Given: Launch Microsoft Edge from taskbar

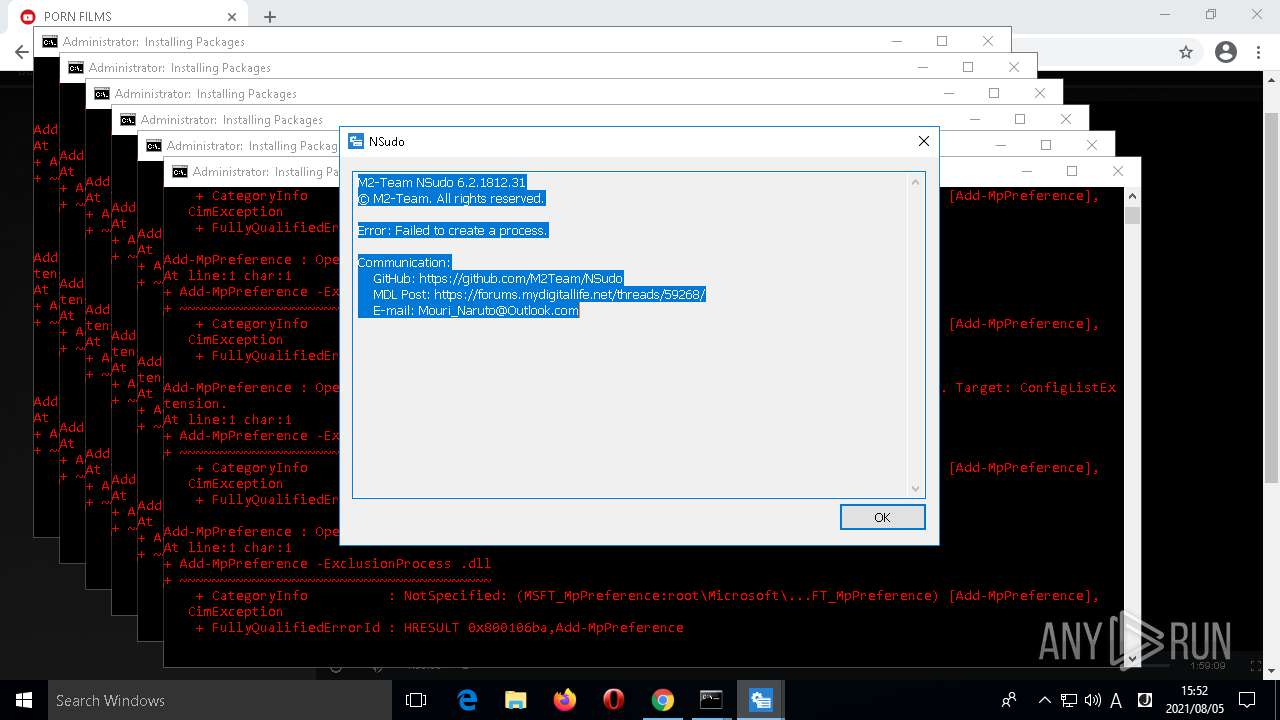Looking at the screenshot, I should pyautogui.click(x=467, y=700).
